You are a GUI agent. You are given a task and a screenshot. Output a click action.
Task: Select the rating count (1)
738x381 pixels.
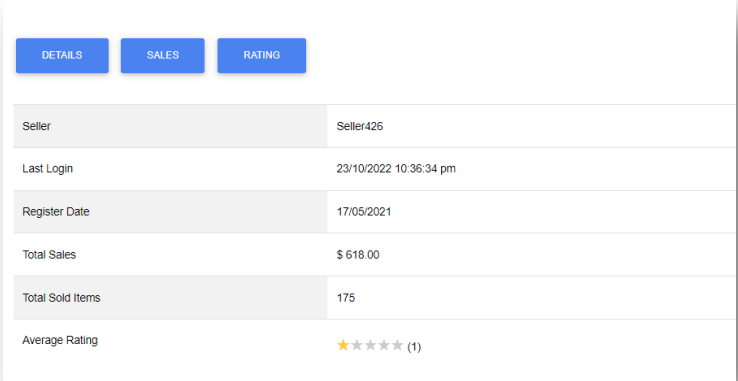pos(414,348)
